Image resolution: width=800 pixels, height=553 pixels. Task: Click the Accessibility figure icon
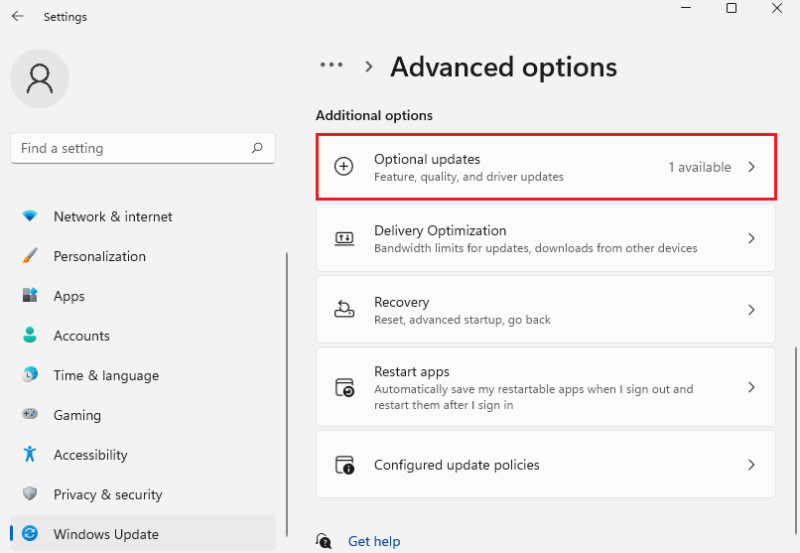tap(30, 454)
